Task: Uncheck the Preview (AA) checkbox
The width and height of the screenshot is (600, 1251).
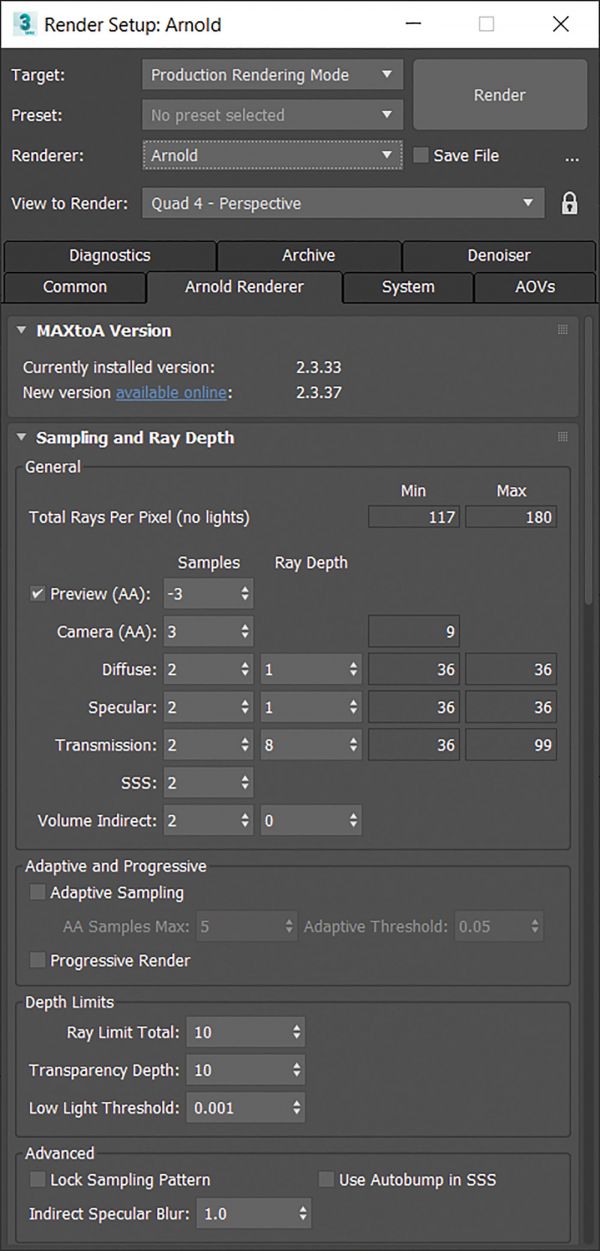Action: pyautogui.click(x=38, y=593)
